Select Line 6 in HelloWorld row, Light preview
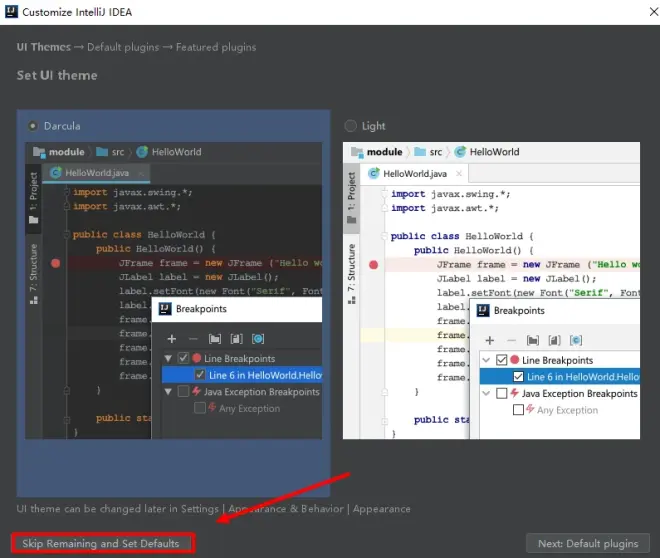 click(x=560, y=376)
